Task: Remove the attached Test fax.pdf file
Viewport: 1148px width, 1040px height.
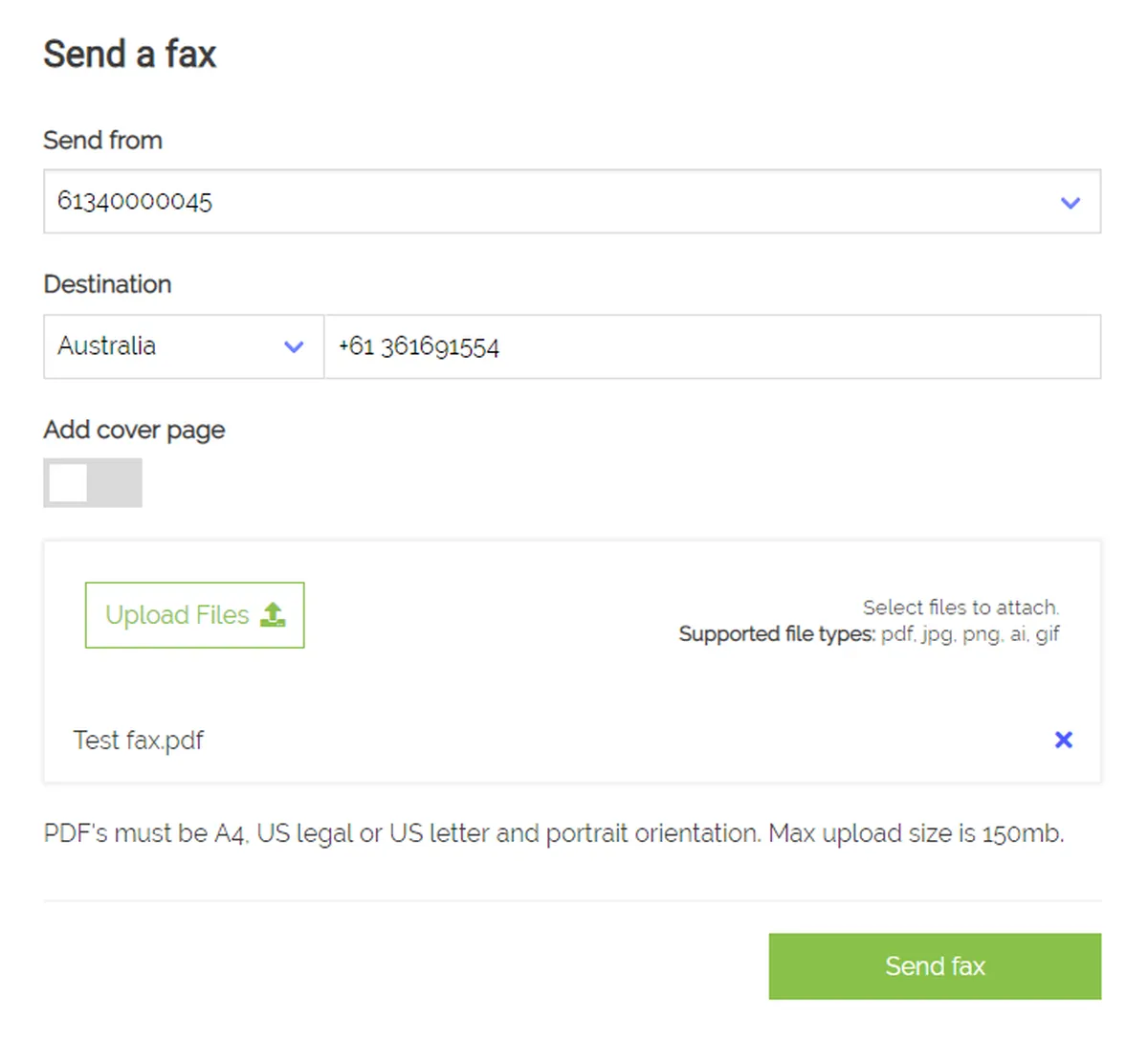Action: click(1063, 740)
